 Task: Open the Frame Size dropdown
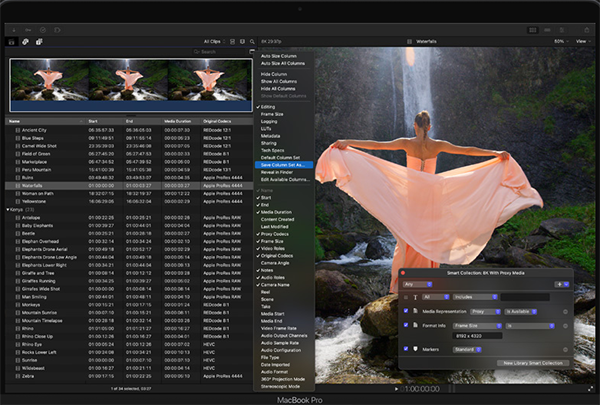(478, 326)
